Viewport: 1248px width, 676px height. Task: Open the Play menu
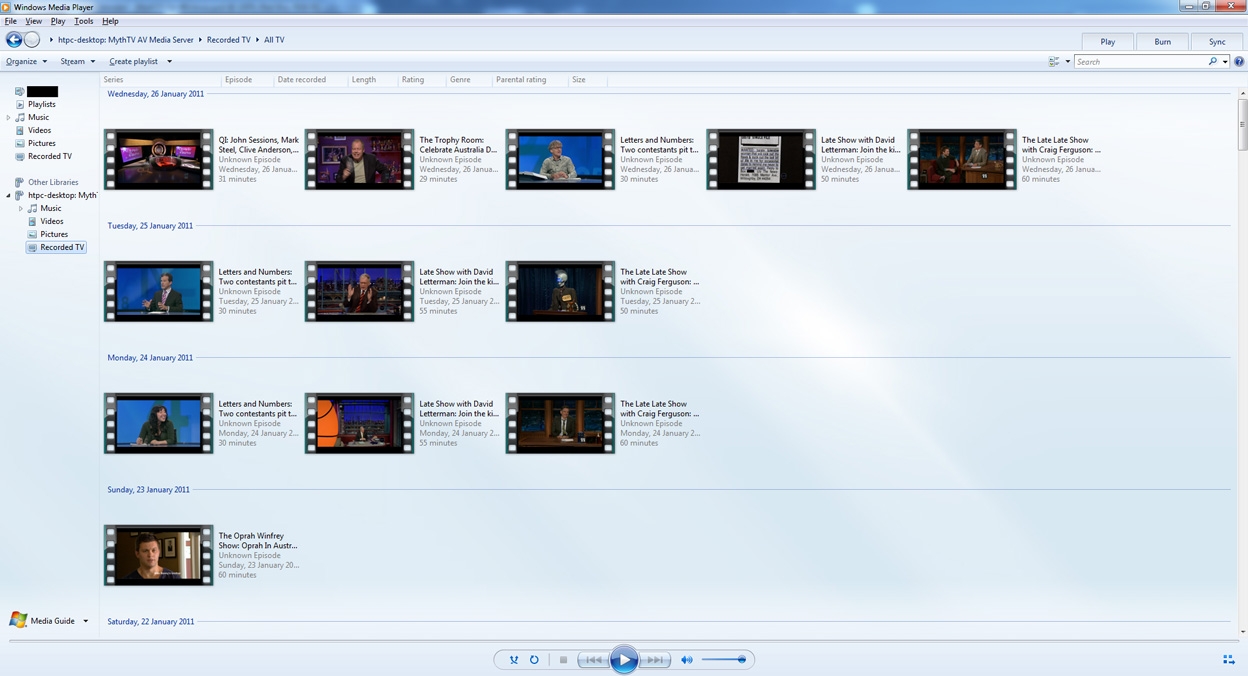(x=58, y=21)
